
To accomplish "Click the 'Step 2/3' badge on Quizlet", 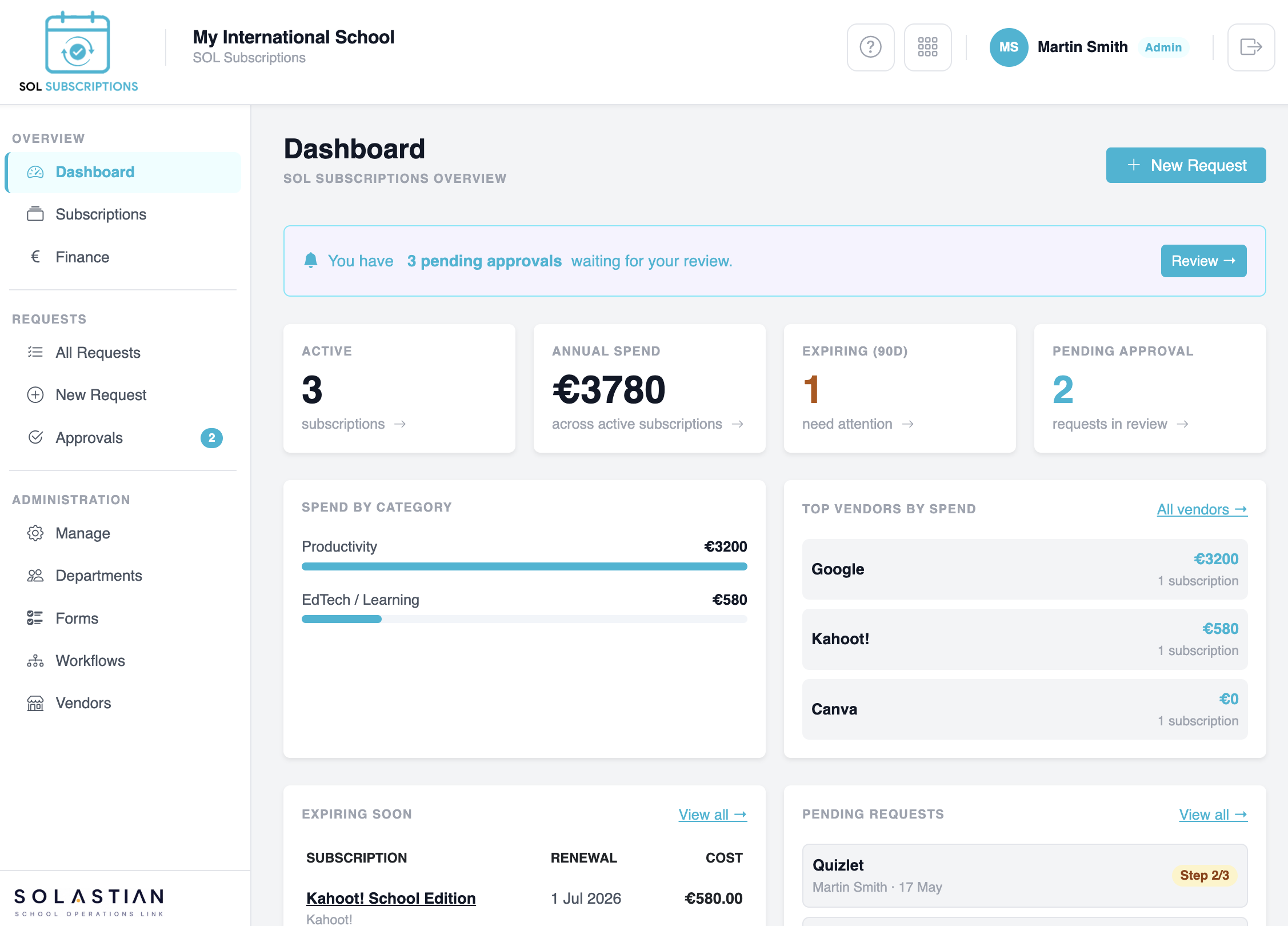I will [1205, 875].
